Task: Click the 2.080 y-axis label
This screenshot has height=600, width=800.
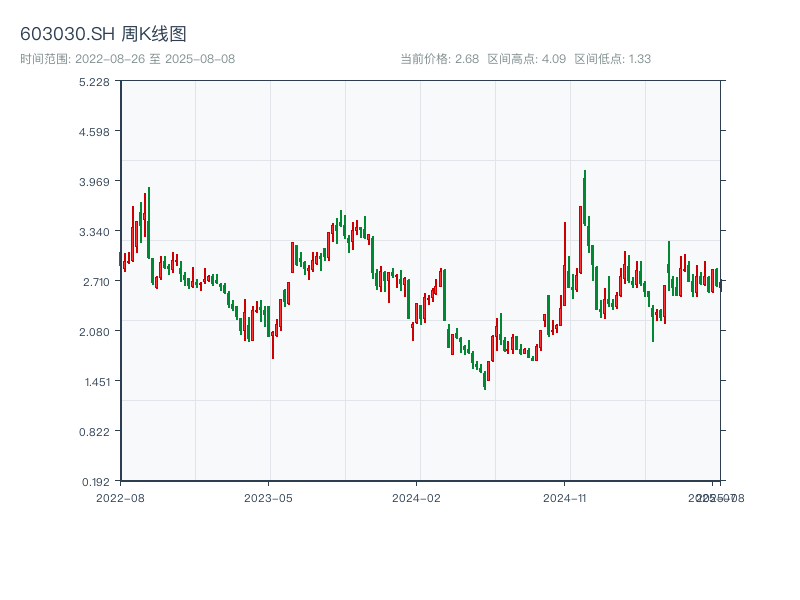Action: pyautogui.click(x=94, y=332)
